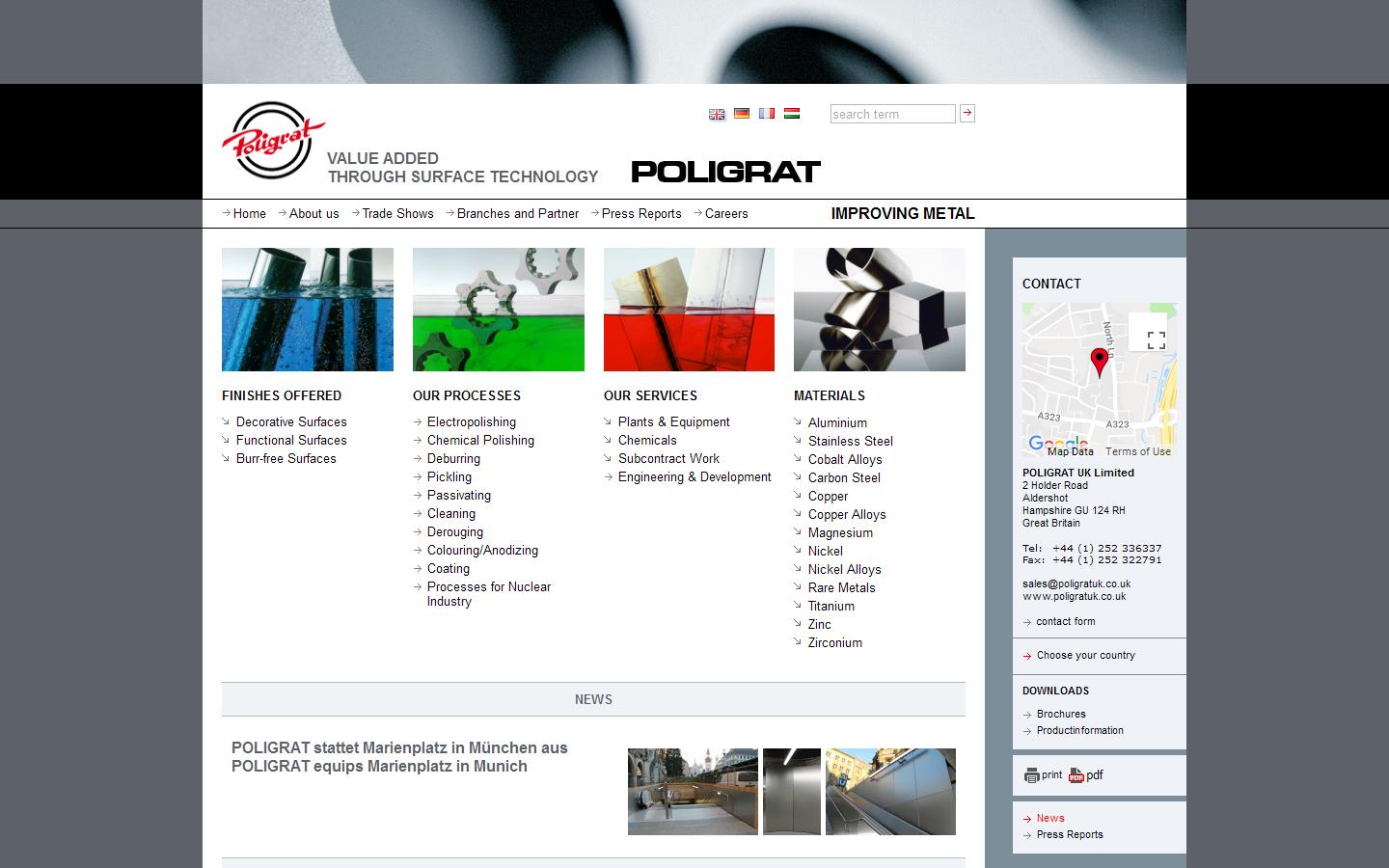Select the German flag language icon
This screenshot has height=868, width=1389.
click(741, 114)
